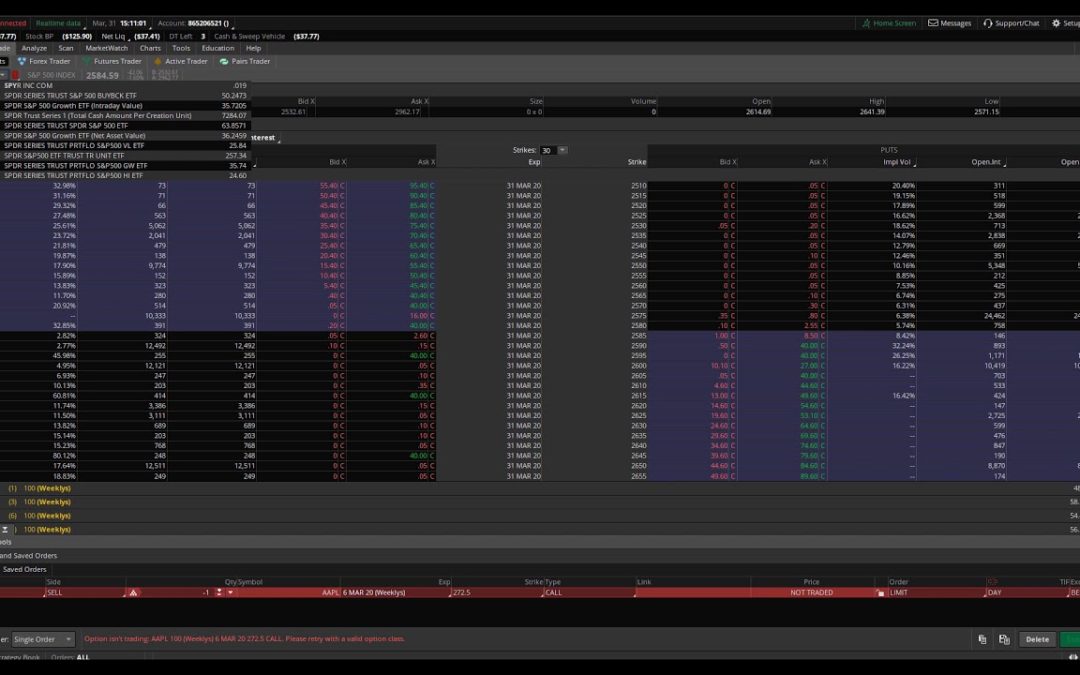1080x675 pixels.
Task: Select SPYR INC COM suggestion
Action: (125, 85)
